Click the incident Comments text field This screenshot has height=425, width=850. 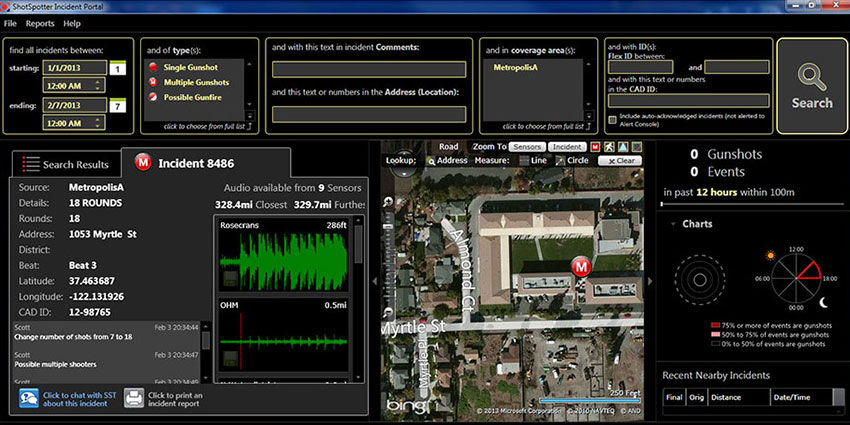click(369, 69)
